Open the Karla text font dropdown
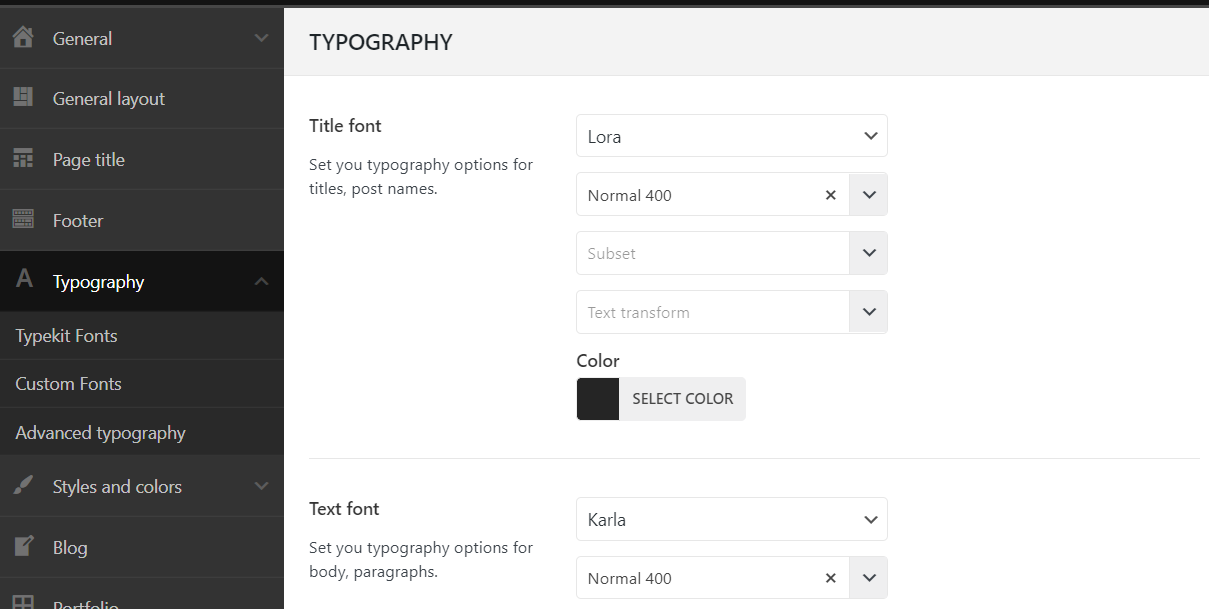The image size is (1209, 609). pyautogui.click(x=731, y=520)
